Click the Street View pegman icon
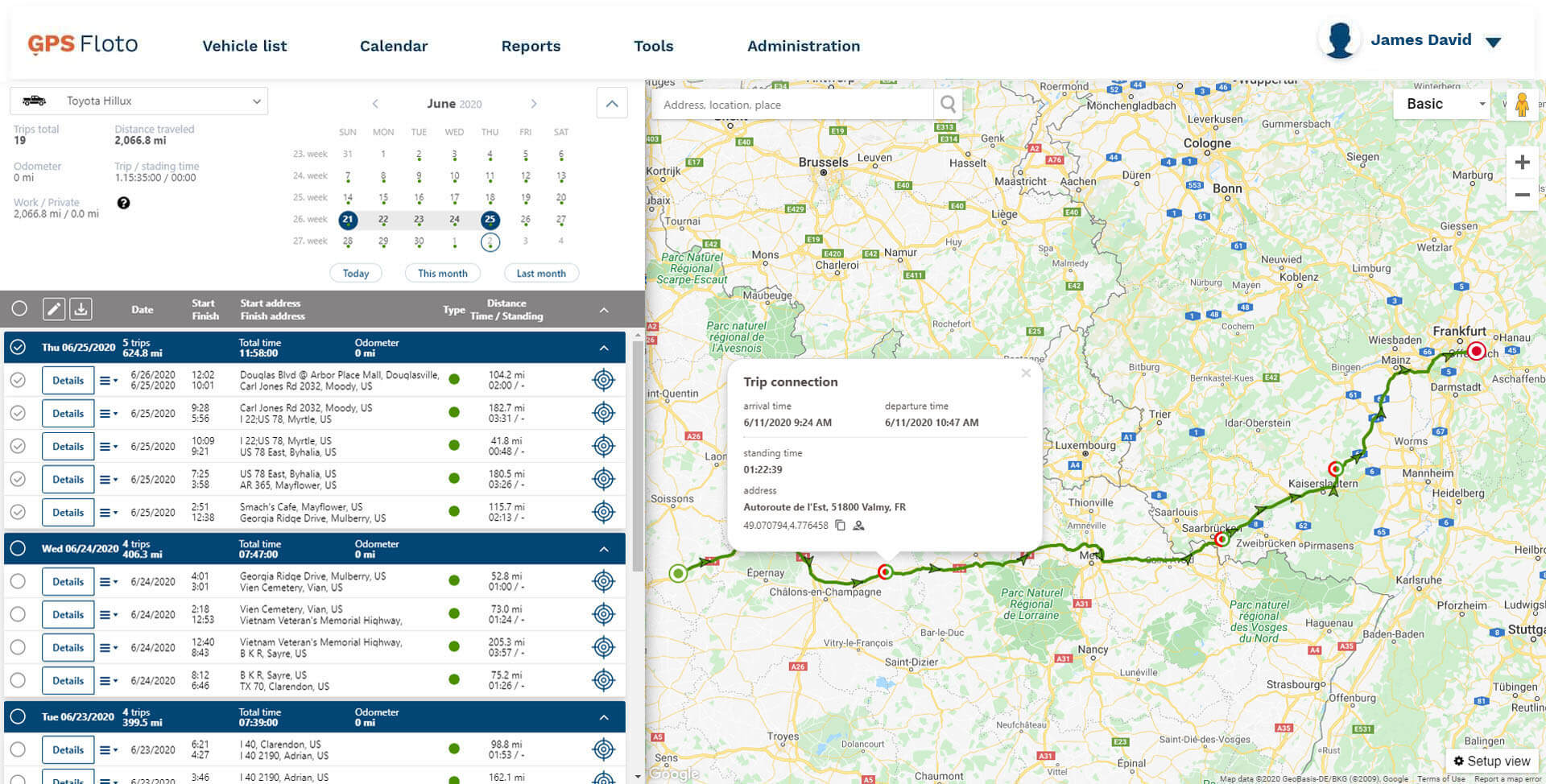The height and width of the screenshot is (784, 1546). [x=1521, y=105]
